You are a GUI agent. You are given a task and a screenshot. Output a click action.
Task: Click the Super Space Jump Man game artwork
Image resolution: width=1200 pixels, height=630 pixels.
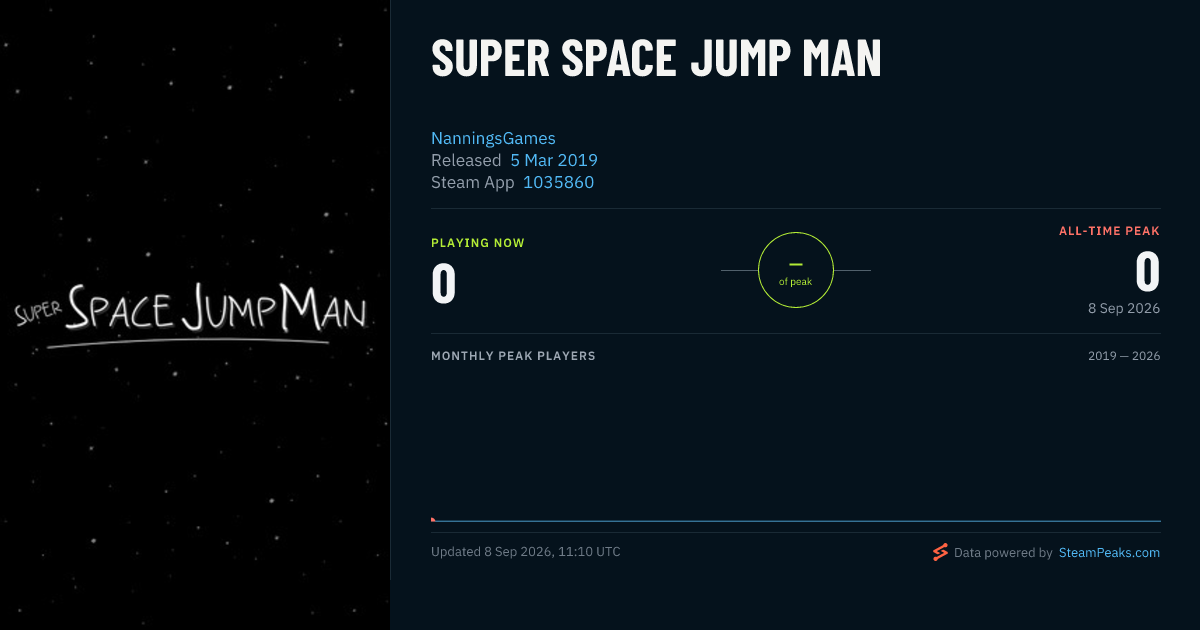(x=195, y=315)
